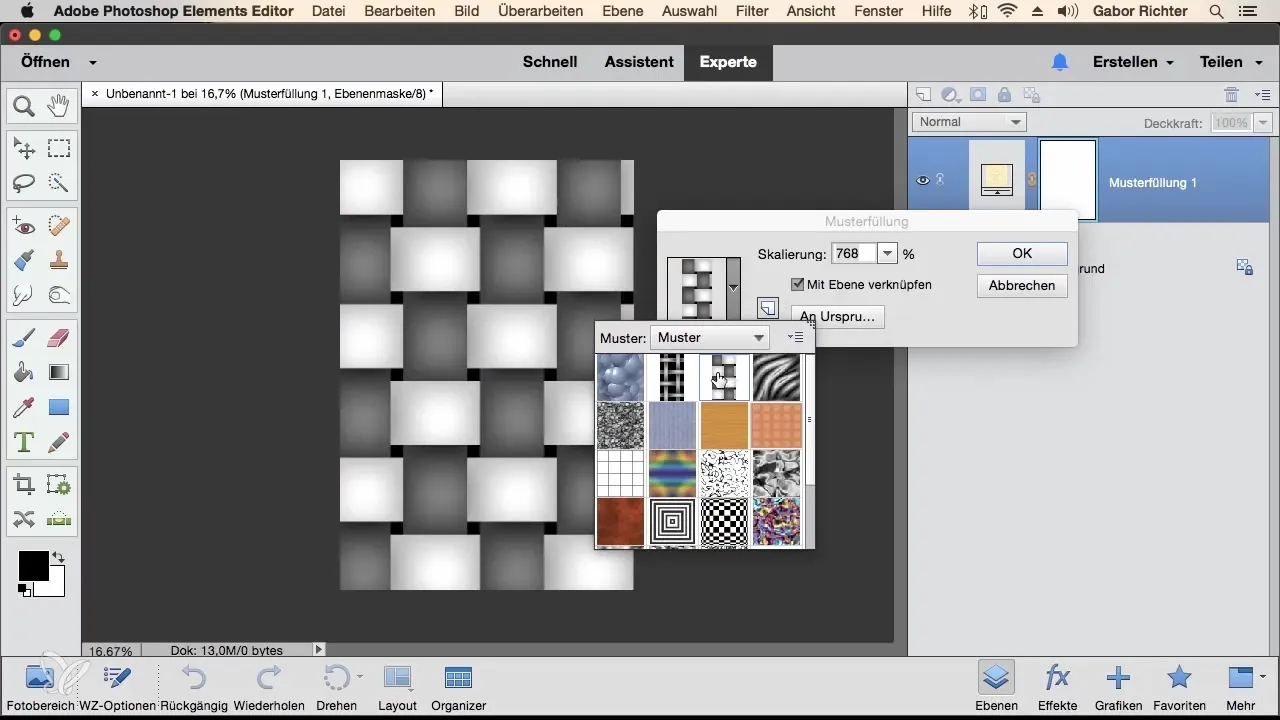Reset default black and white colors

(23, 590)
